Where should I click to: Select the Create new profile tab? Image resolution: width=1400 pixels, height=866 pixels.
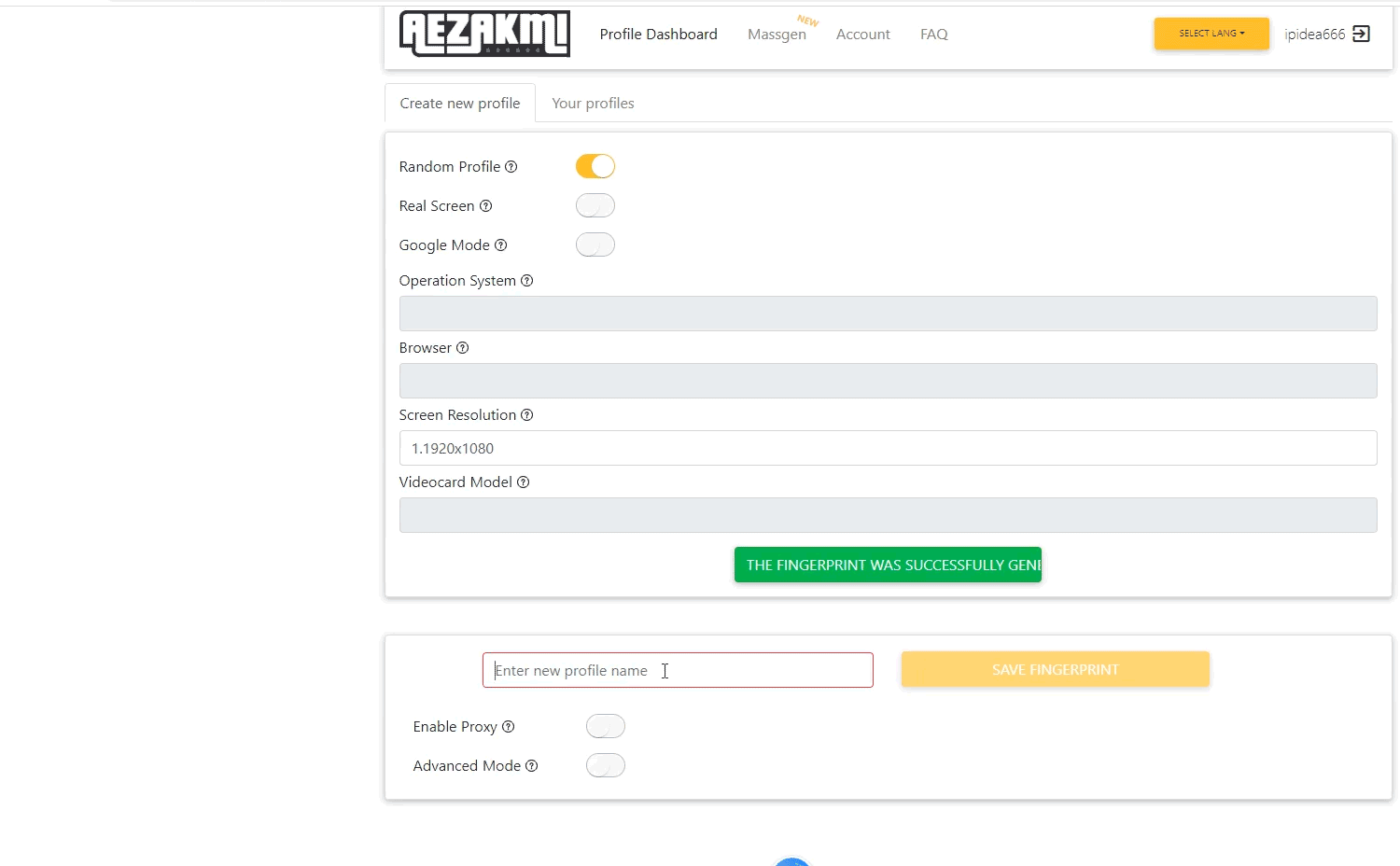[460, 104]
